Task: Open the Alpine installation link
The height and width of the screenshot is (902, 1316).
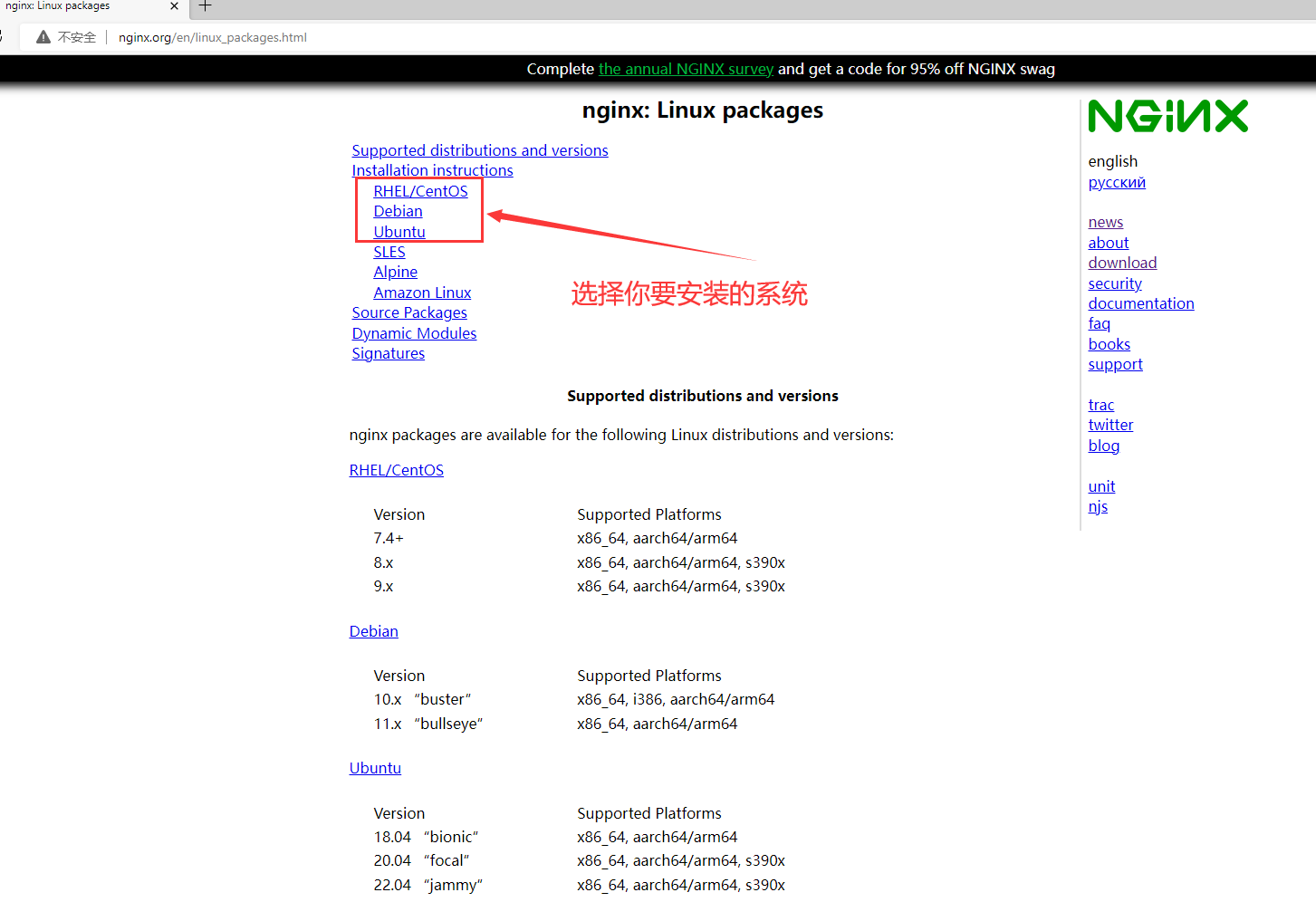Action: (x=395, y=272)
